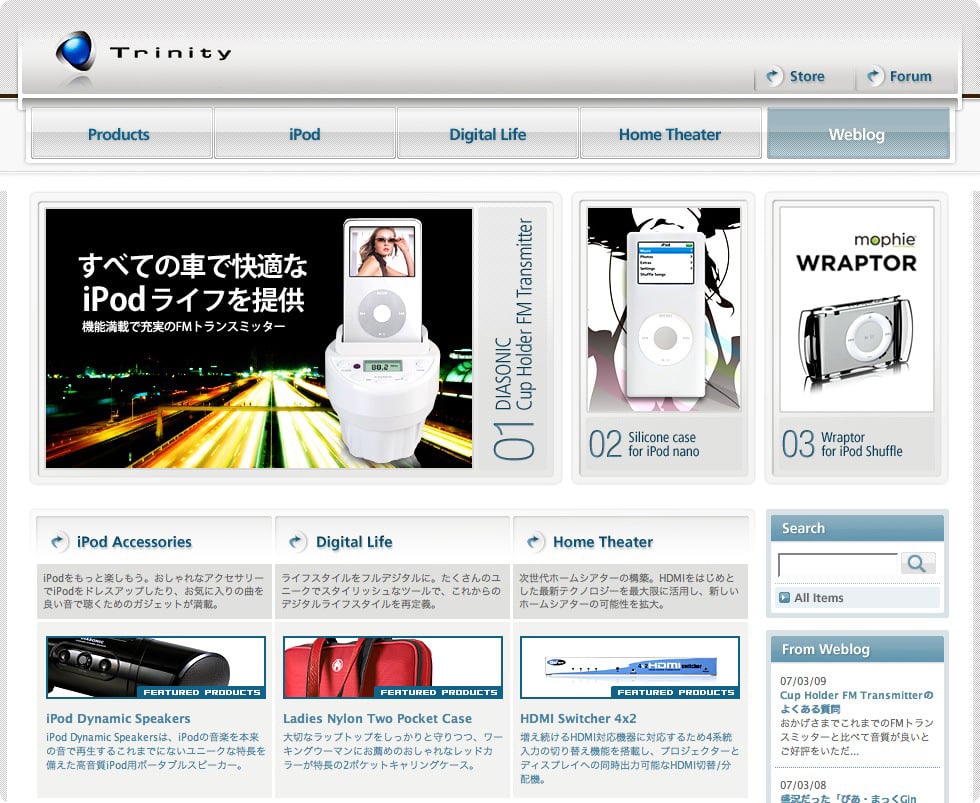The height and width of the screenshot is (803, 980).
Task: Click the small arrow icon beside All Items
Action: point(784,598)
